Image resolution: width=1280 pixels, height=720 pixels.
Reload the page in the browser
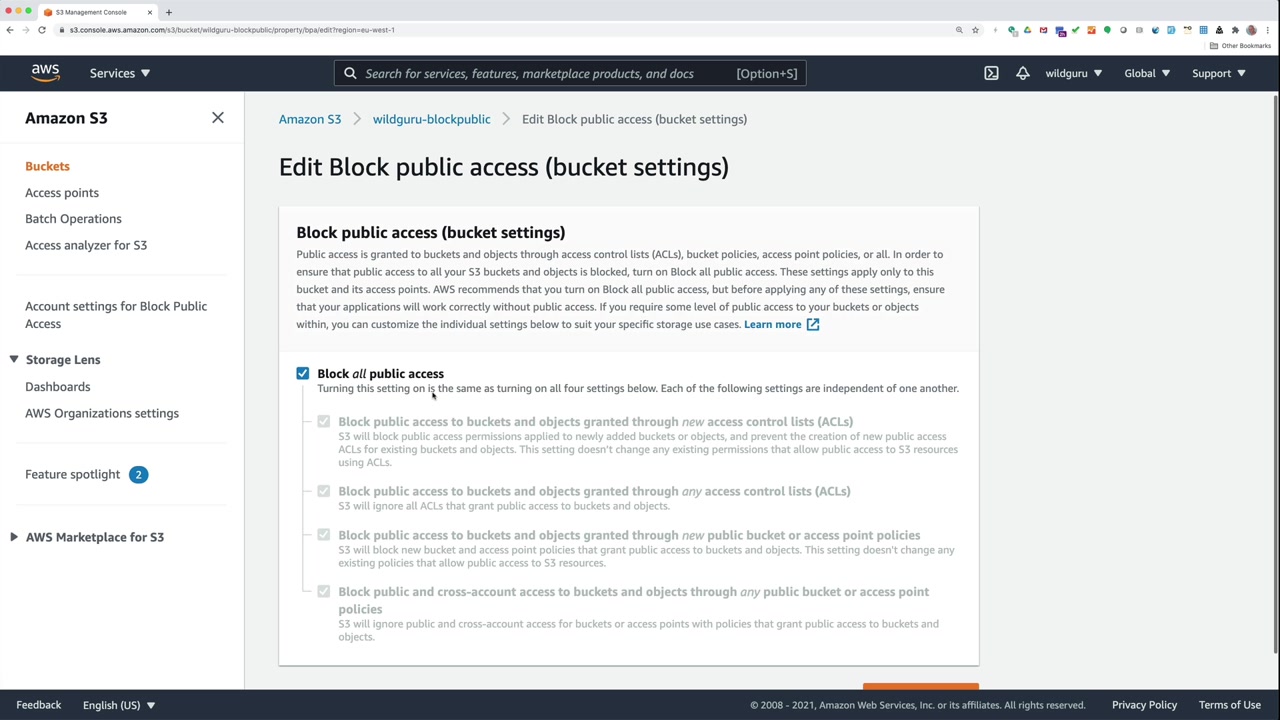click(42, 30)
